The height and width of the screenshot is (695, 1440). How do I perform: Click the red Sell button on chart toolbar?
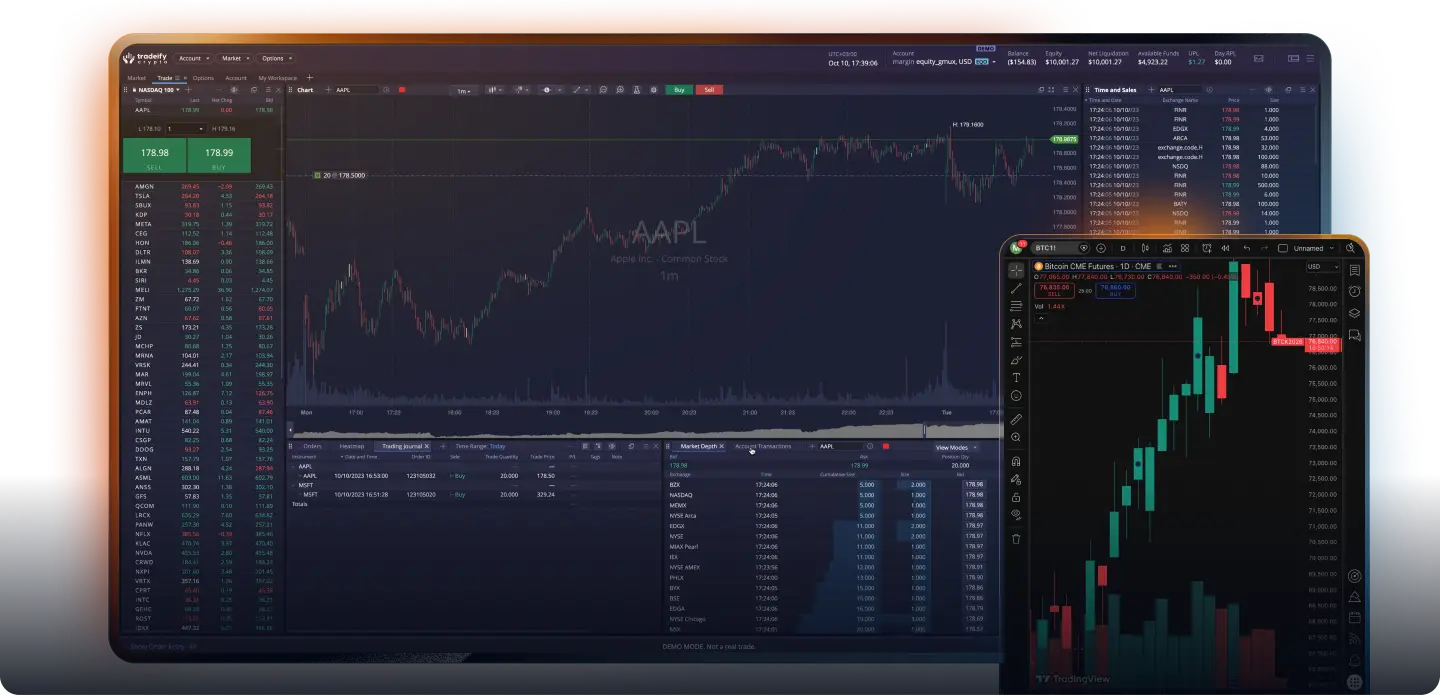point(709,90)
